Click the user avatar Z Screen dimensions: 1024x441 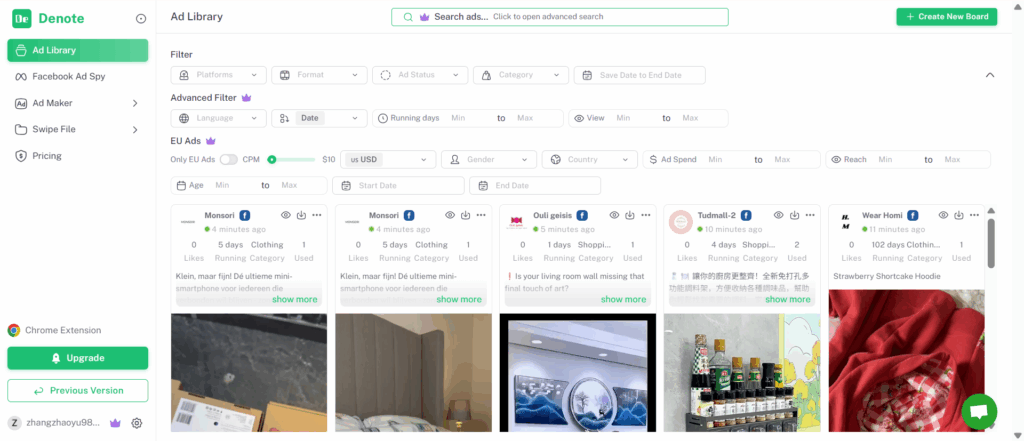(x=14, y=423)
